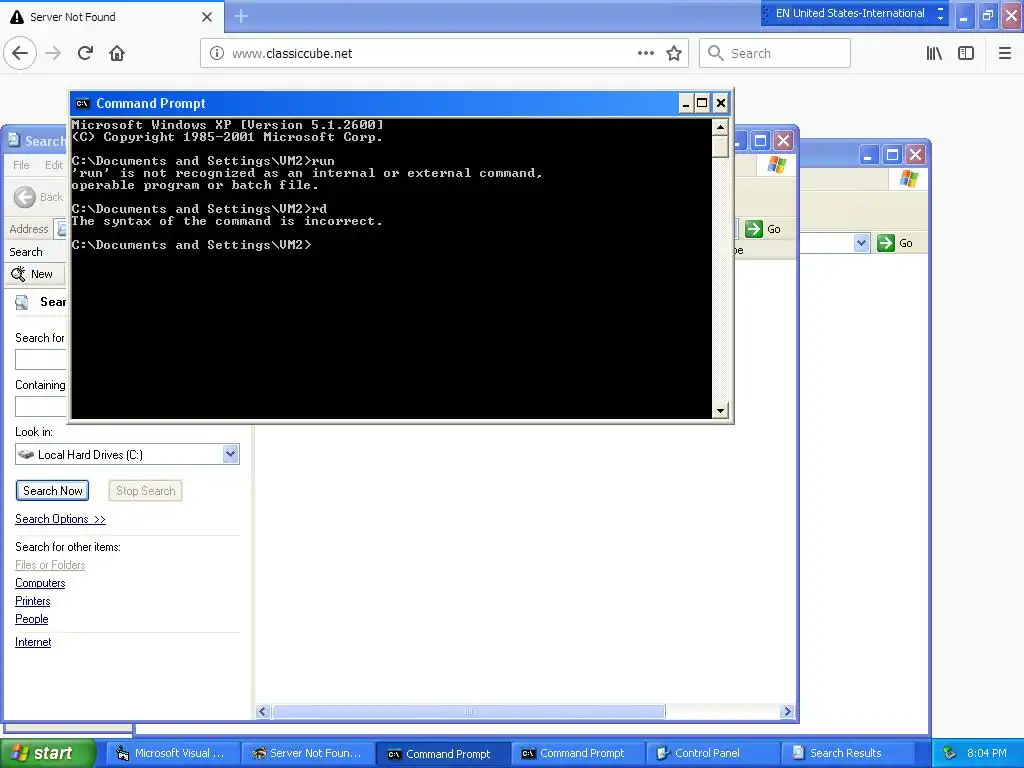Open the Firefox Library icon
Screen dimensions: 1024x768
934,54
